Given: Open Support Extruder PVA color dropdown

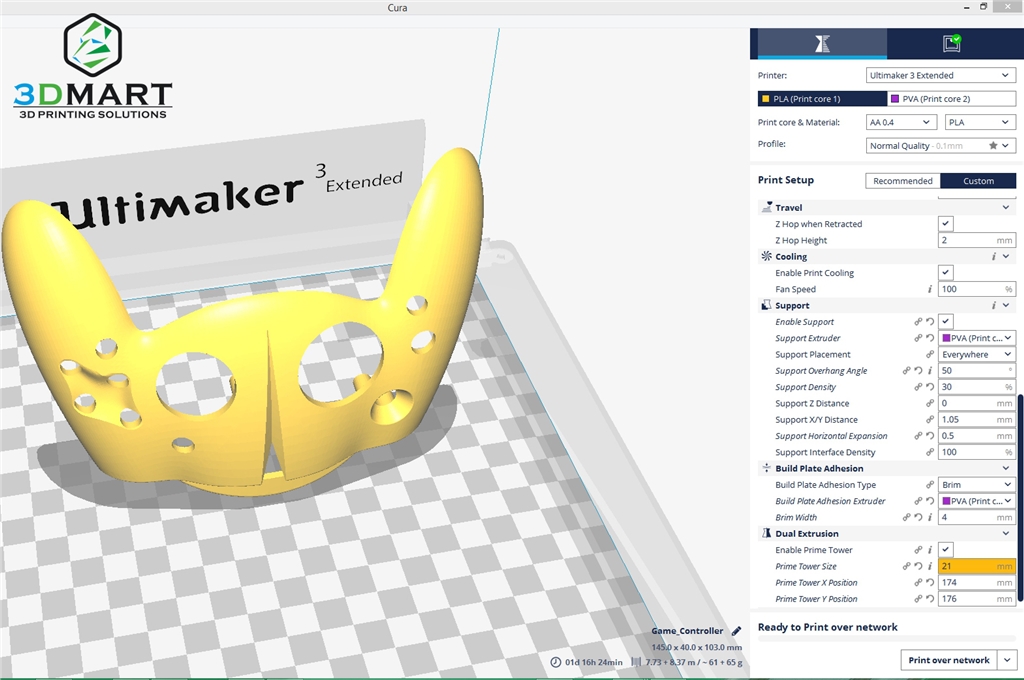Looking at the screenshot, I should [x=977, y=338].
